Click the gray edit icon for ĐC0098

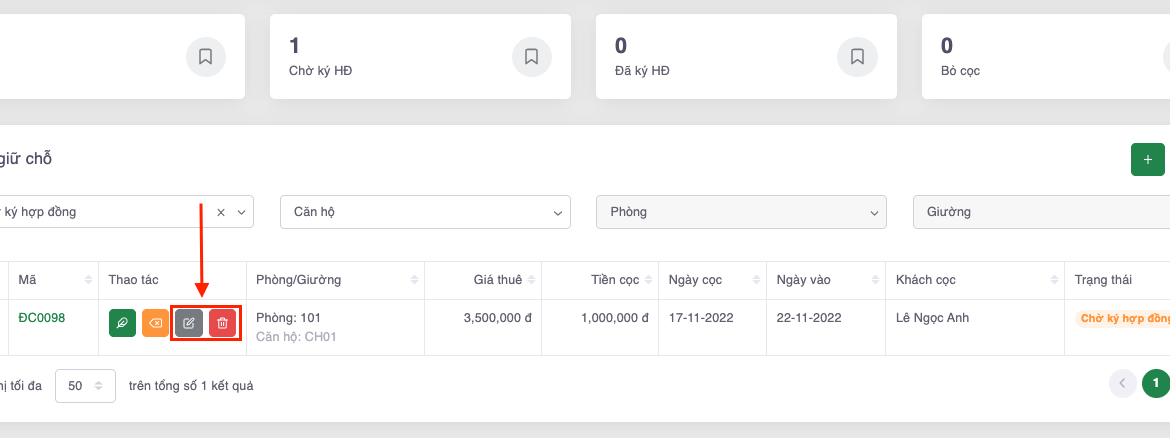click(189, 323)
